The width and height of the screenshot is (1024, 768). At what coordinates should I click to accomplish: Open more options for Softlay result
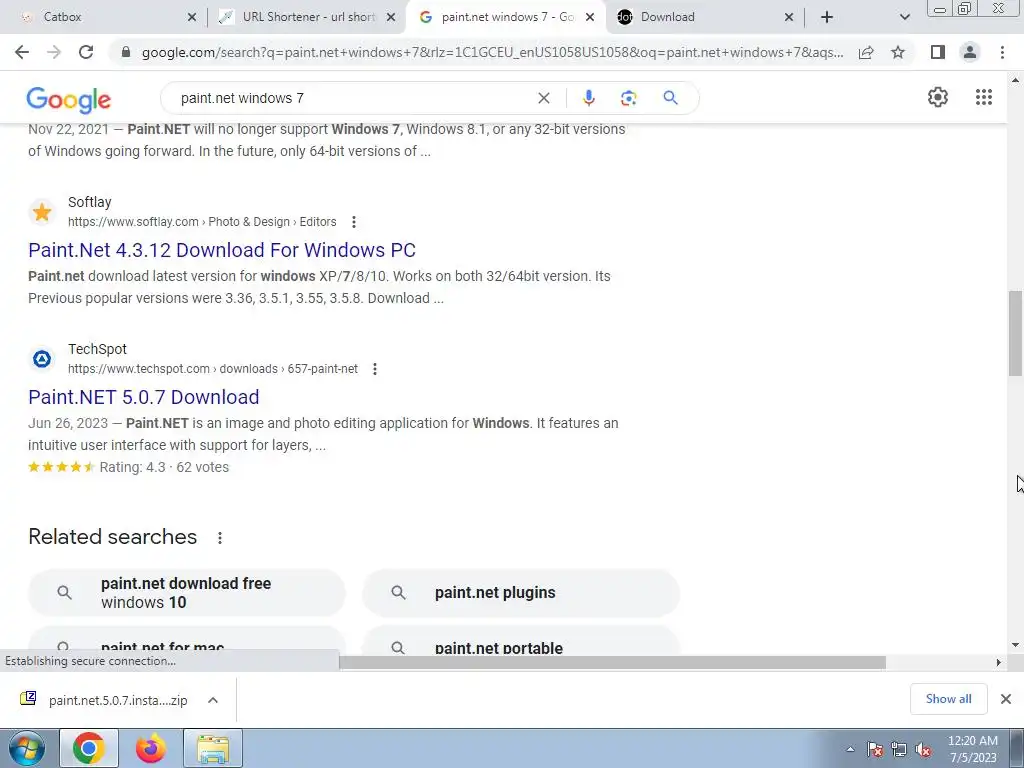[x=354, y=222]
